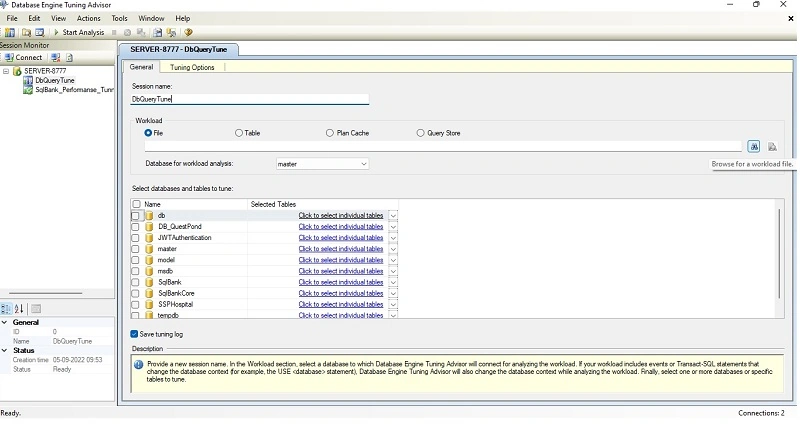
Task: Click the binoculars Browse workload file icon
Action: (754, 147)
